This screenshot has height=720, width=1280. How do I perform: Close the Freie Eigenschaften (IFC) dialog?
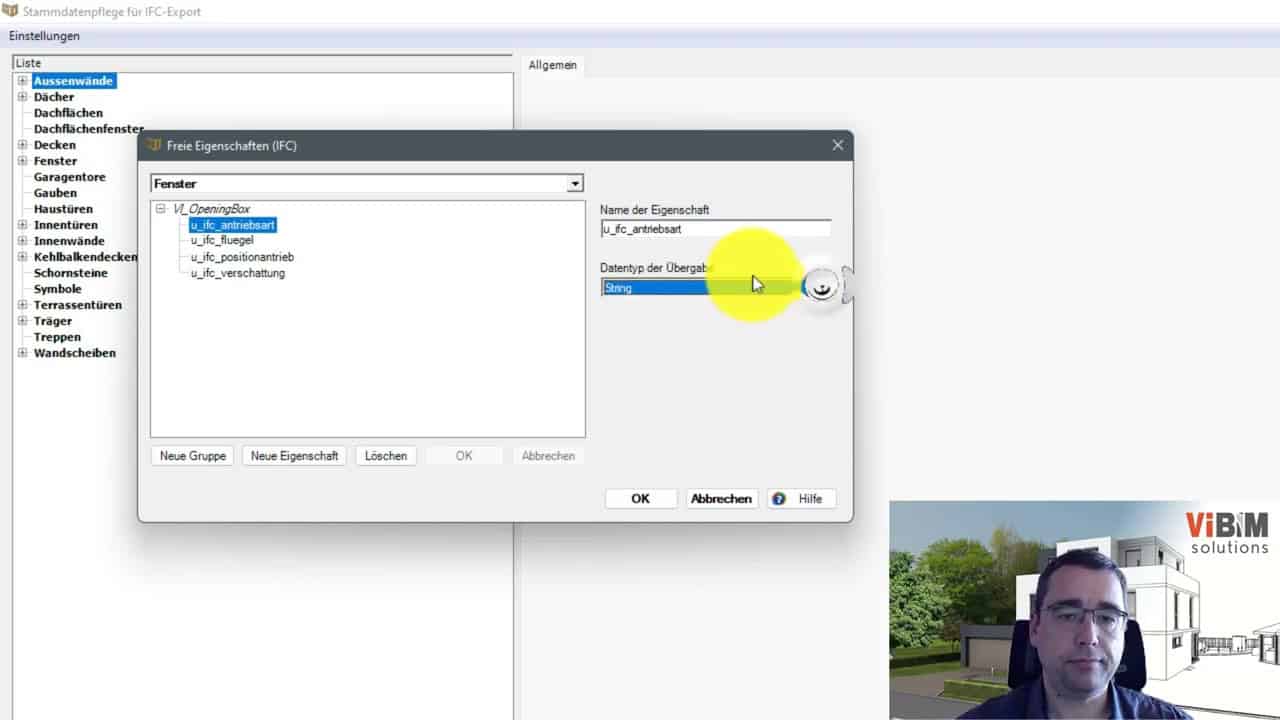pyautogui.click(x=838, y=145)
